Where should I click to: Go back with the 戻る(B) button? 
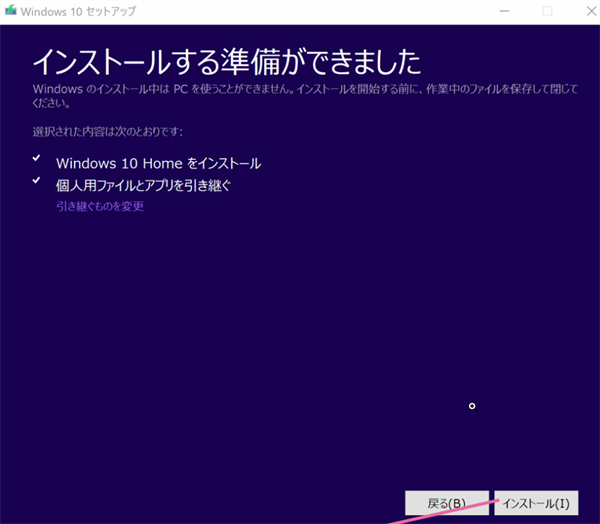[447, 503]
